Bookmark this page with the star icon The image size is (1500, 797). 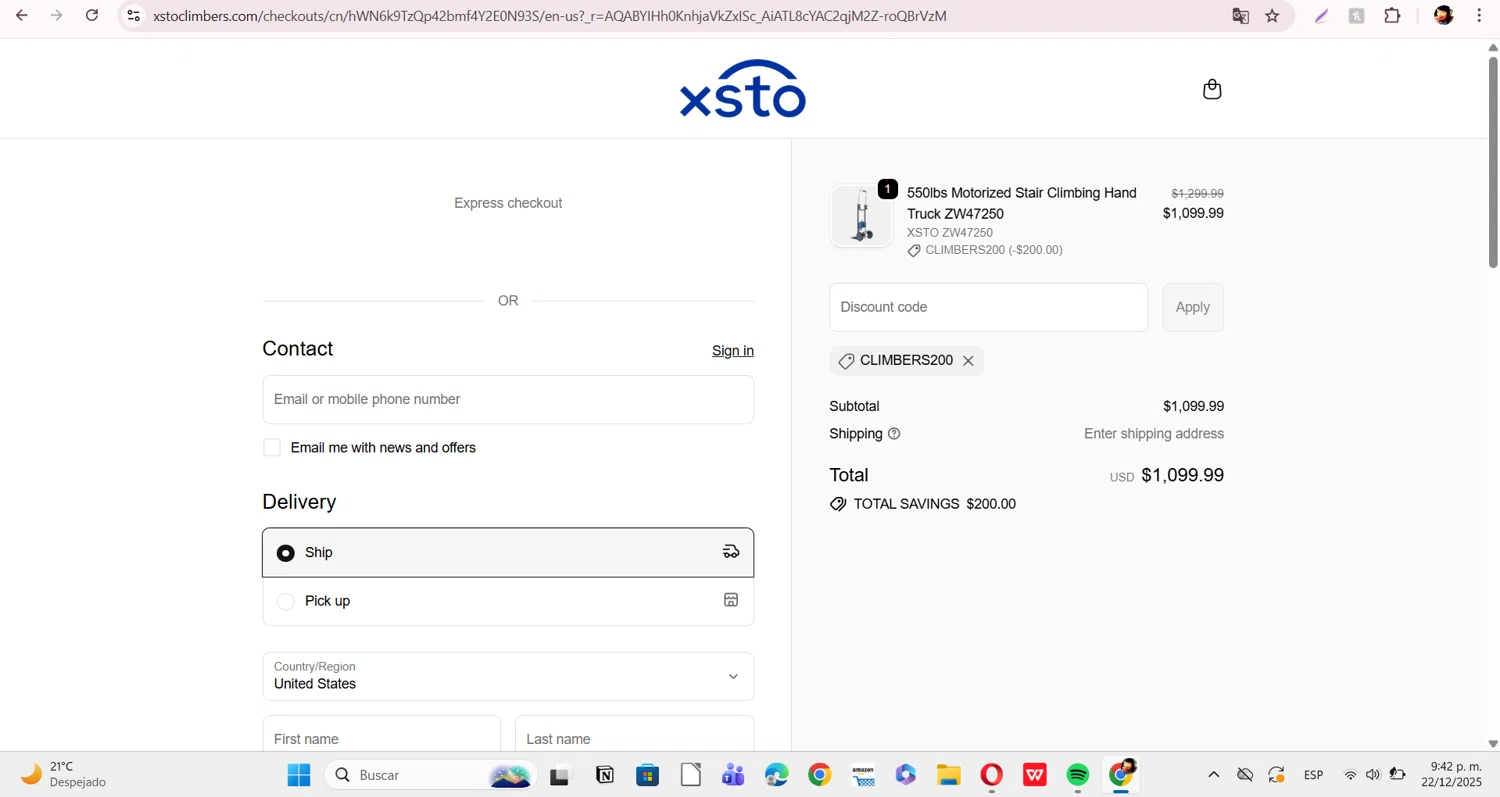click(1272, 16)
